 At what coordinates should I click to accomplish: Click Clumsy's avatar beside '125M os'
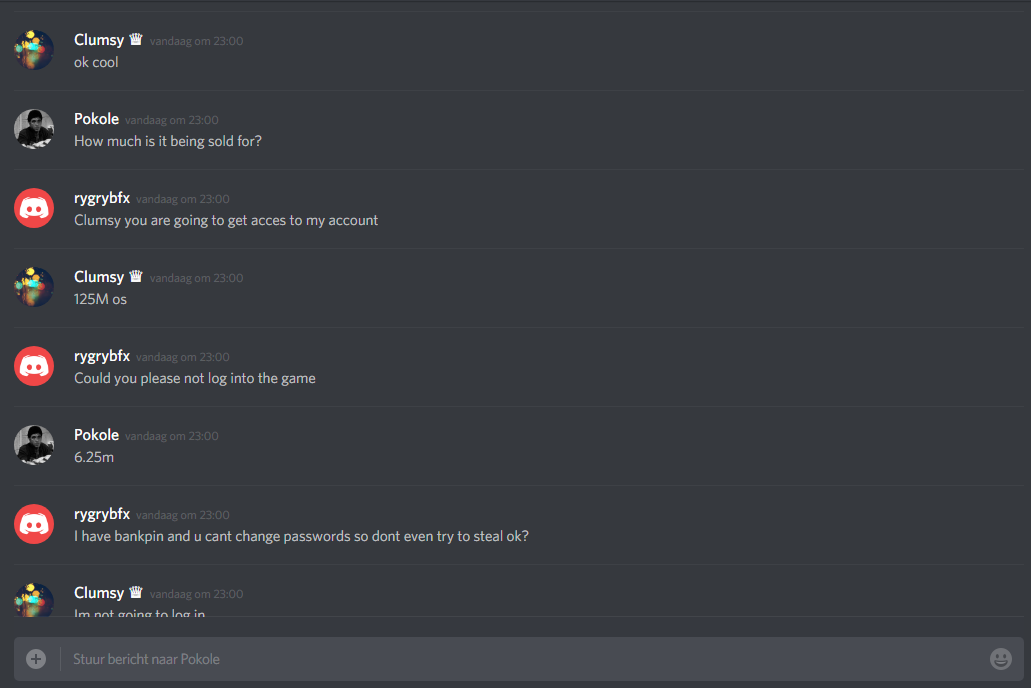(34, 287)
